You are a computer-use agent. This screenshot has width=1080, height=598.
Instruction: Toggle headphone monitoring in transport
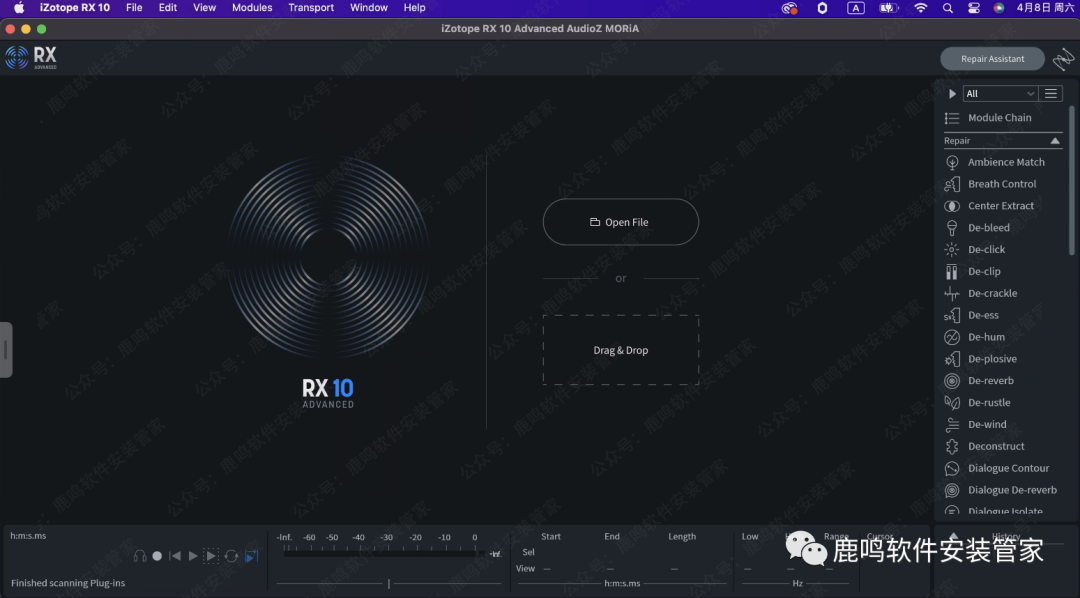(x=140, y=556)
